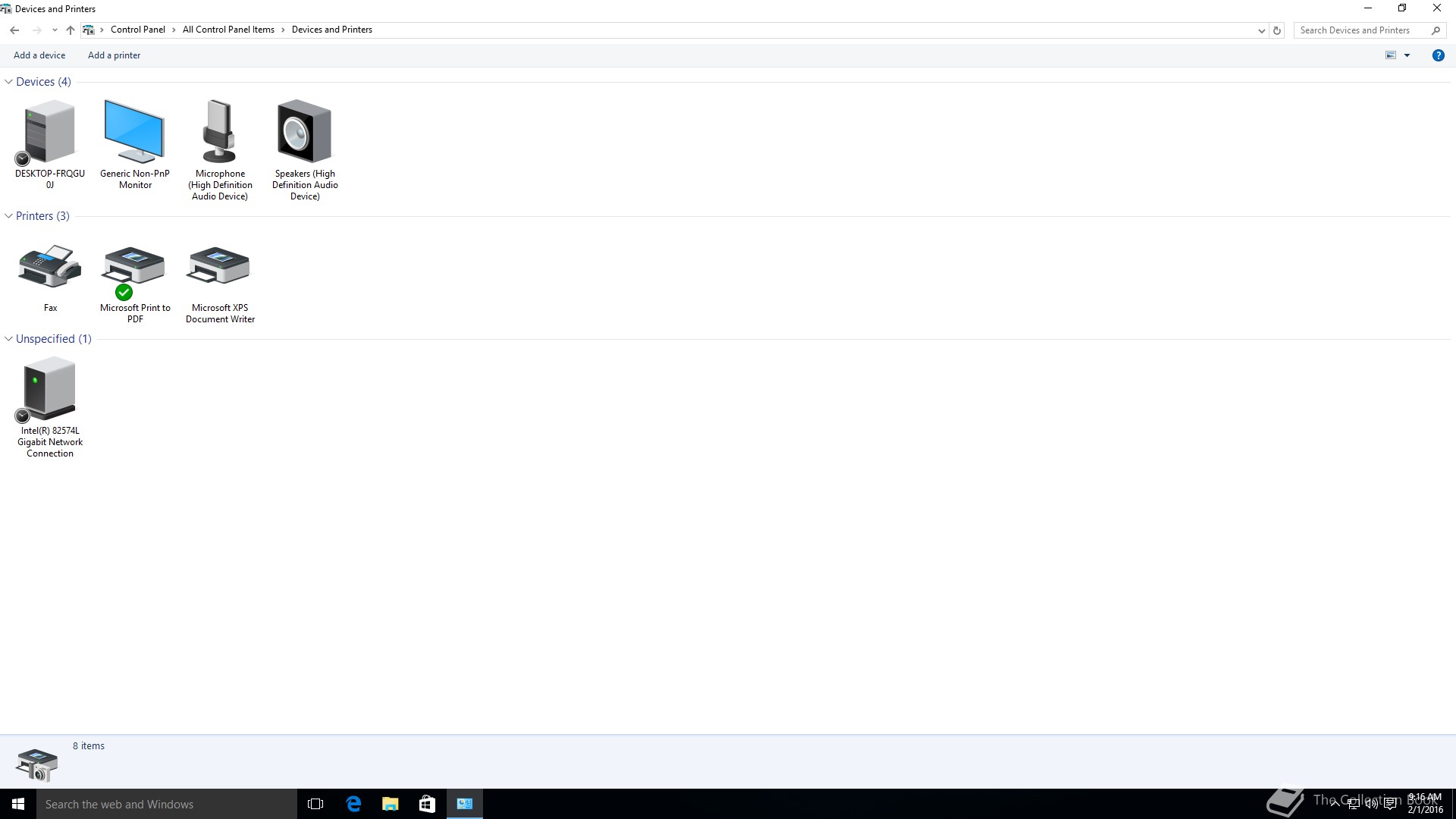Go to All Control Panel Items breadcrumb
The image size is (1456, 819).
click(x=228, y=30)
